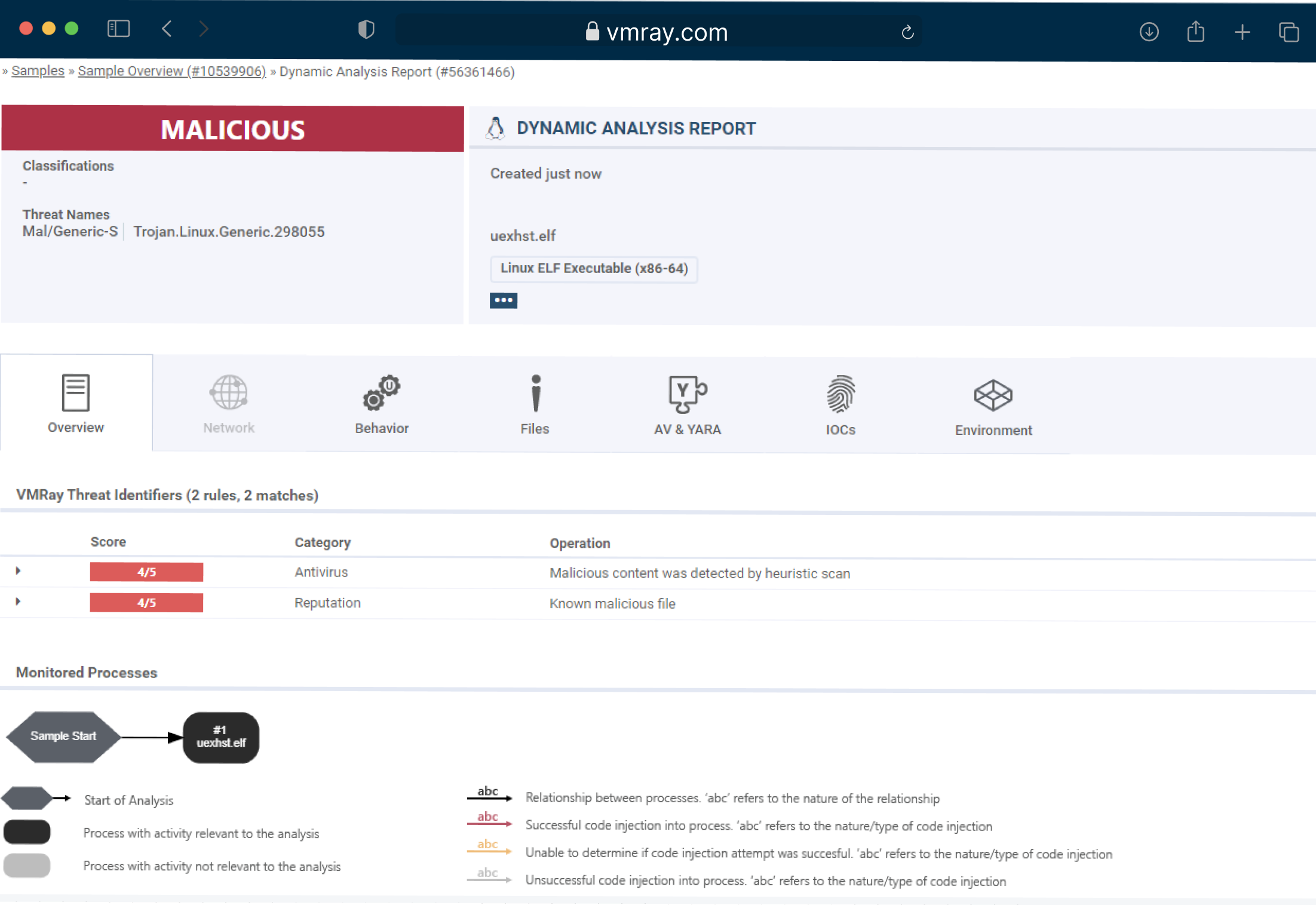The height and width of the screenshot is (905, 1316).
Task: Click the Score column header
Action: (108, 542)
